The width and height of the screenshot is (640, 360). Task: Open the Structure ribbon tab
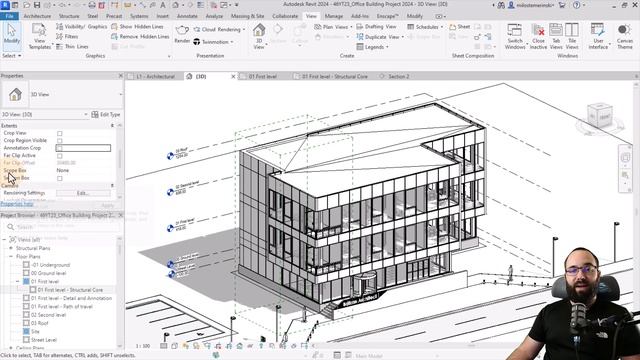click(x=69, y=16)
